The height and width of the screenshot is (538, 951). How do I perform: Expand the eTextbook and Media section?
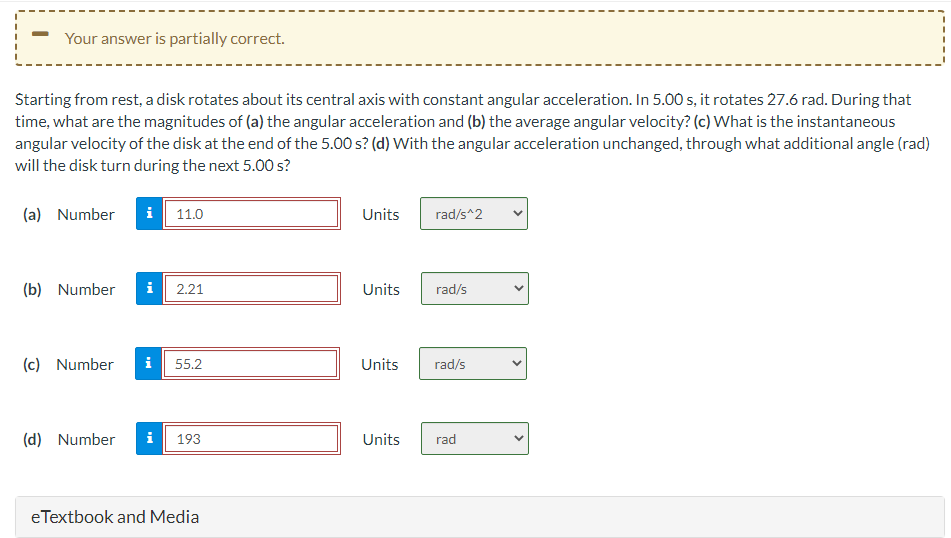click(479, 517)
